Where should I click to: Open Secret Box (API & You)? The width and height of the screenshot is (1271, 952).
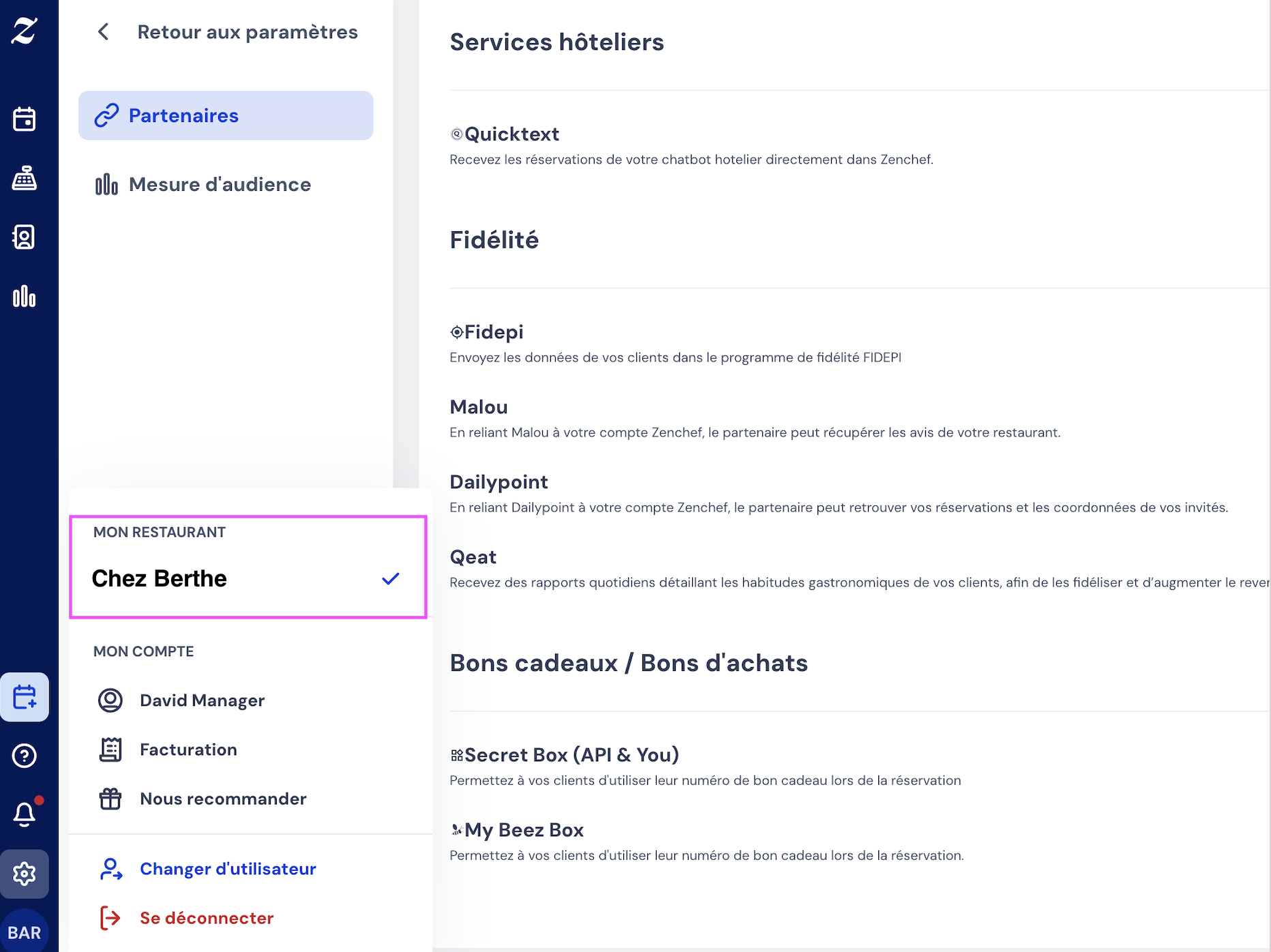click(x=571, y=755)
